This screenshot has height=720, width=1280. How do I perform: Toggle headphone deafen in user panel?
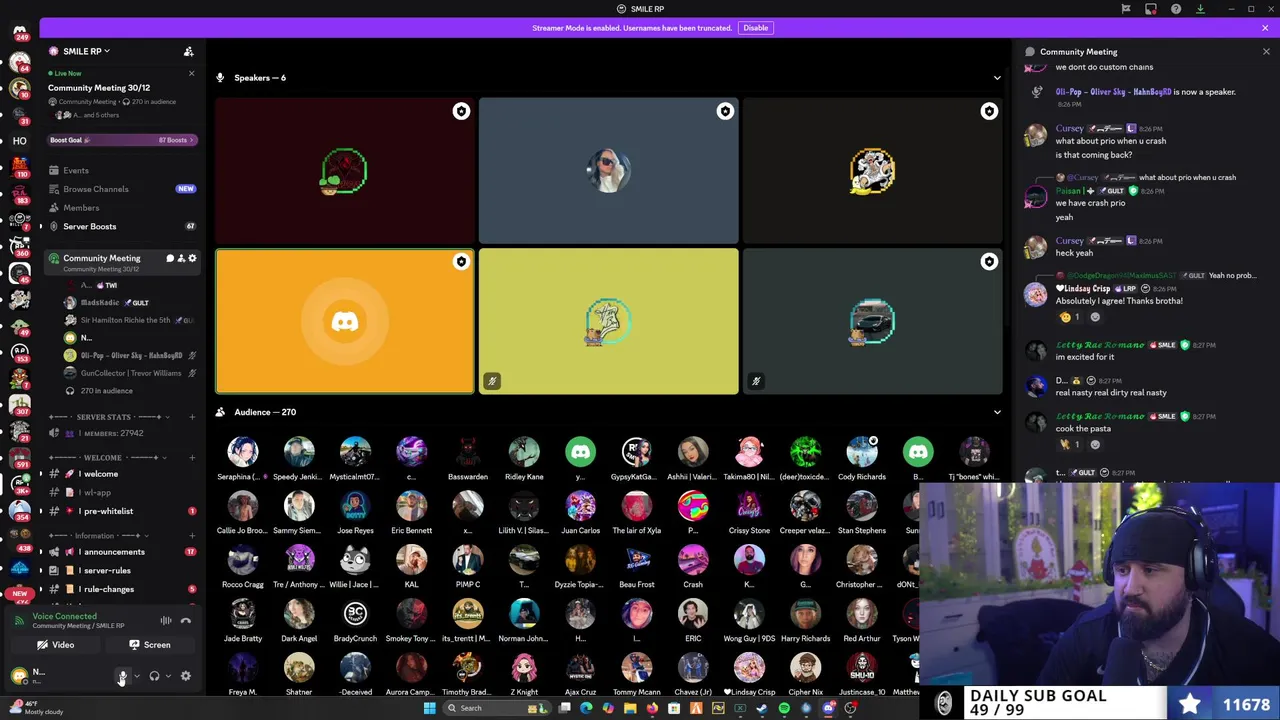coord(154,676)
